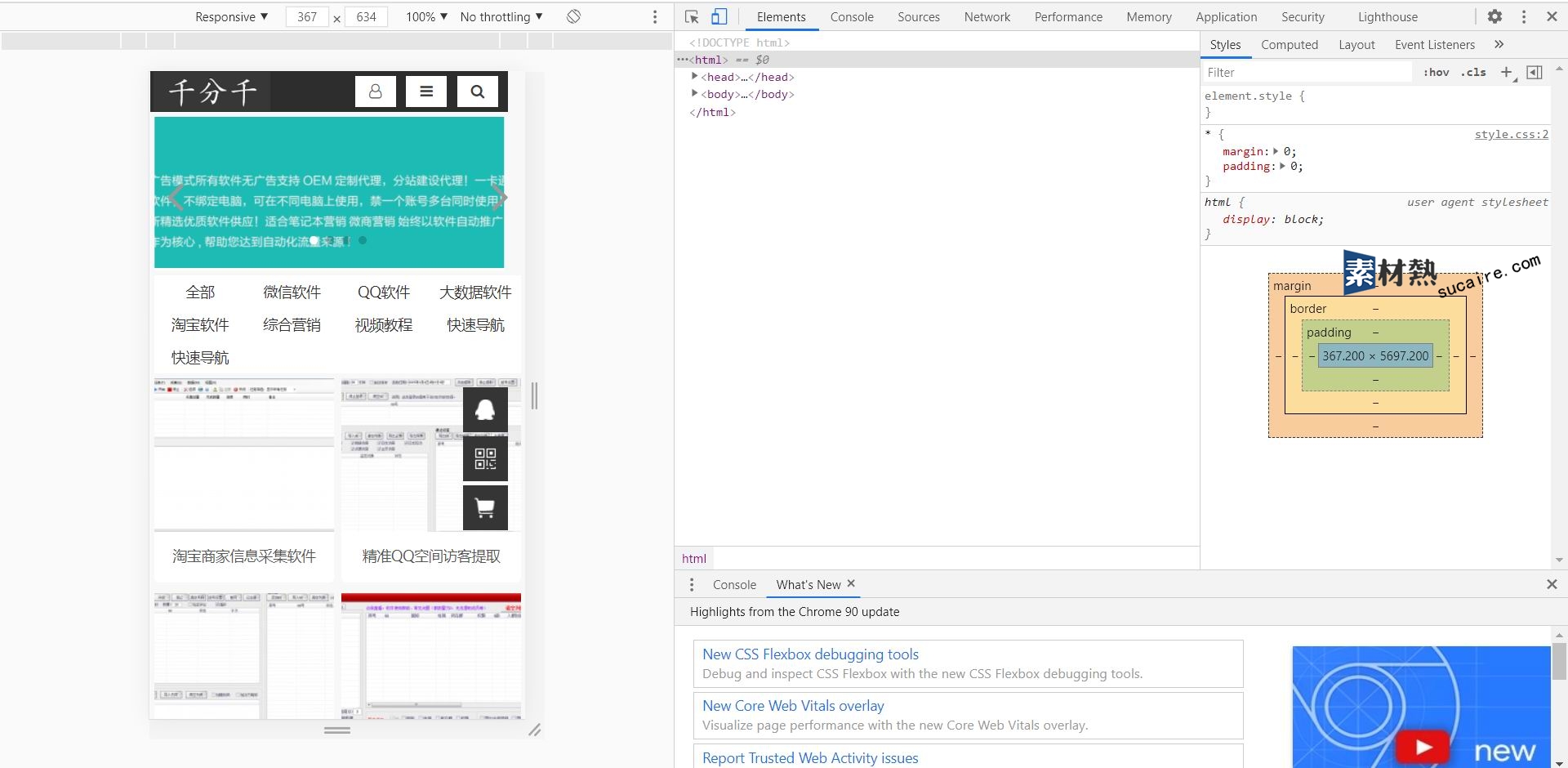
Task: Switch to the Security tab
Action: pos(1303,16)
